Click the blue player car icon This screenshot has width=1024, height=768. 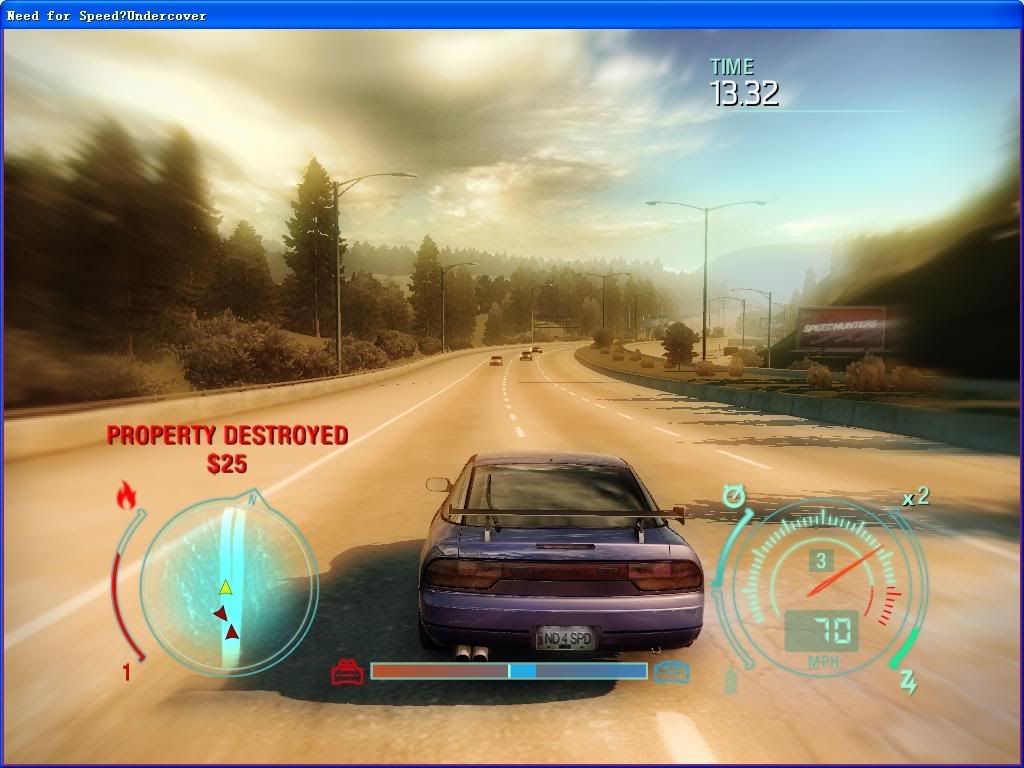[x=672, y=672]
